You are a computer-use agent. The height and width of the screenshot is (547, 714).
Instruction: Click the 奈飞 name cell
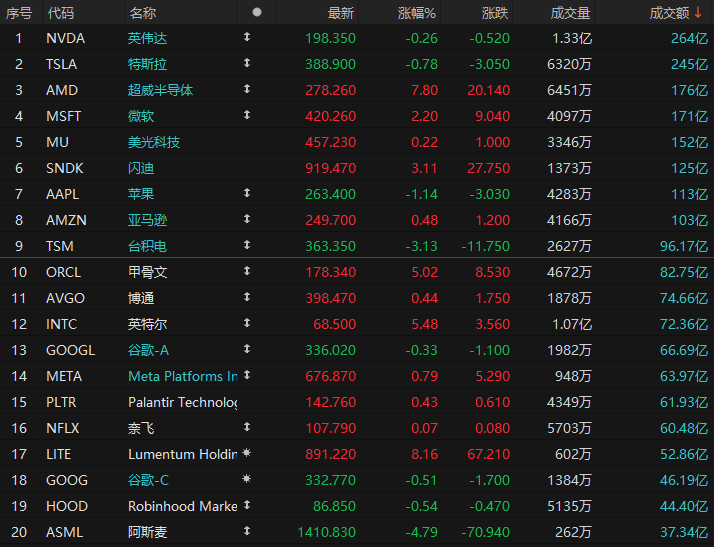click(141, 428)
